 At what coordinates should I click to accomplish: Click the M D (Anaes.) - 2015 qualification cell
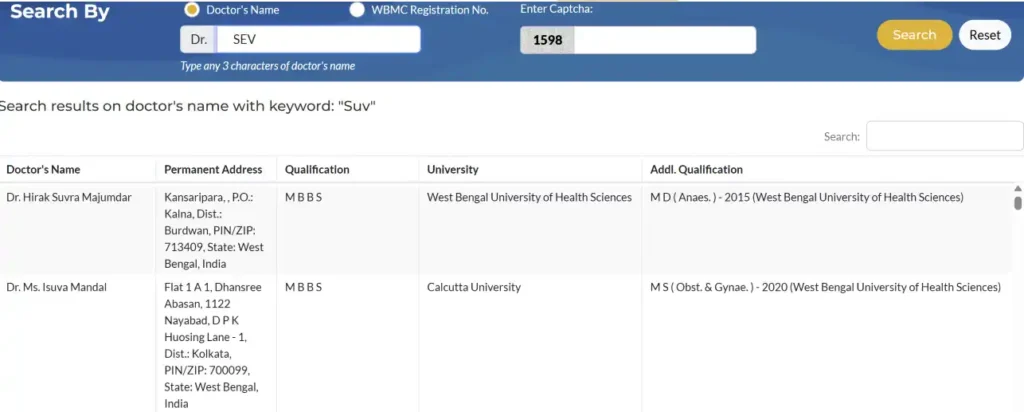click(807, 197)
